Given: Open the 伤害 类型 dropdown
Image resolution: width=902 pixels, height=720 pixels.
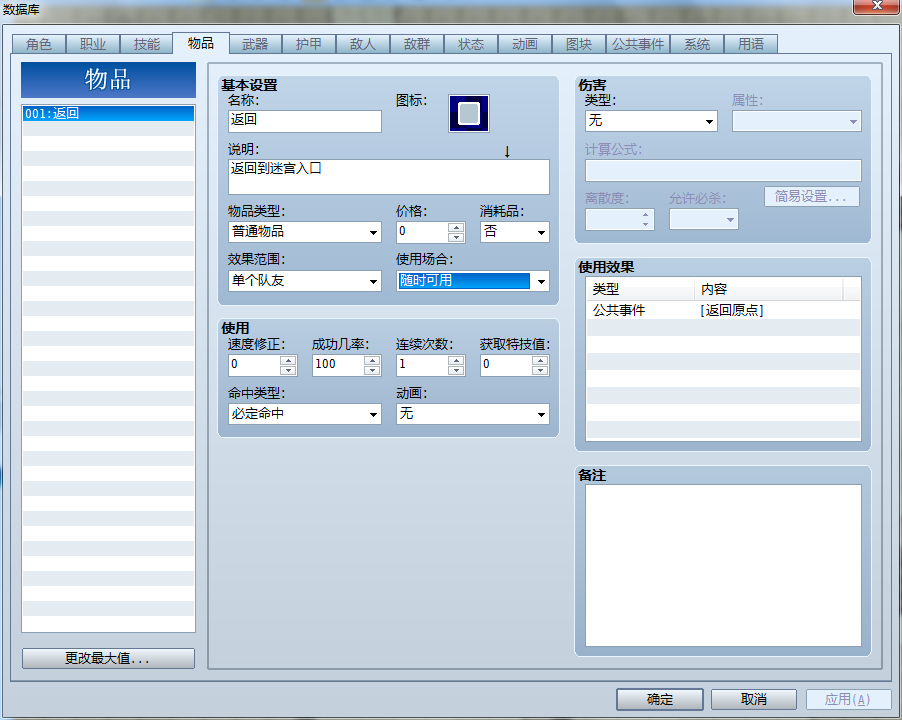Looking at the screenshot, I should (651, 121).
